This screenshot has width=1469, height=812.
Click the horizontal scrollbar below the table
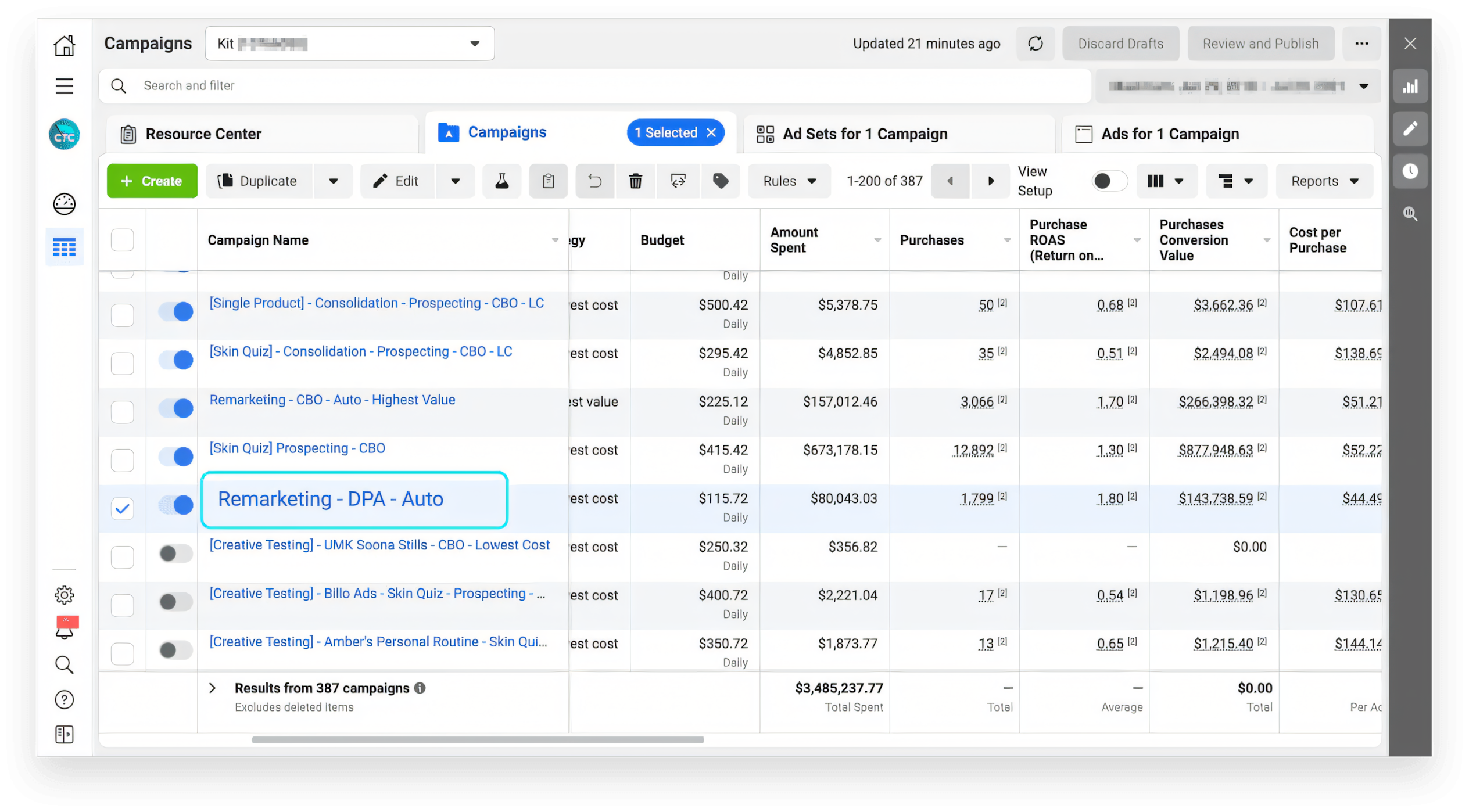click(477, 740)
